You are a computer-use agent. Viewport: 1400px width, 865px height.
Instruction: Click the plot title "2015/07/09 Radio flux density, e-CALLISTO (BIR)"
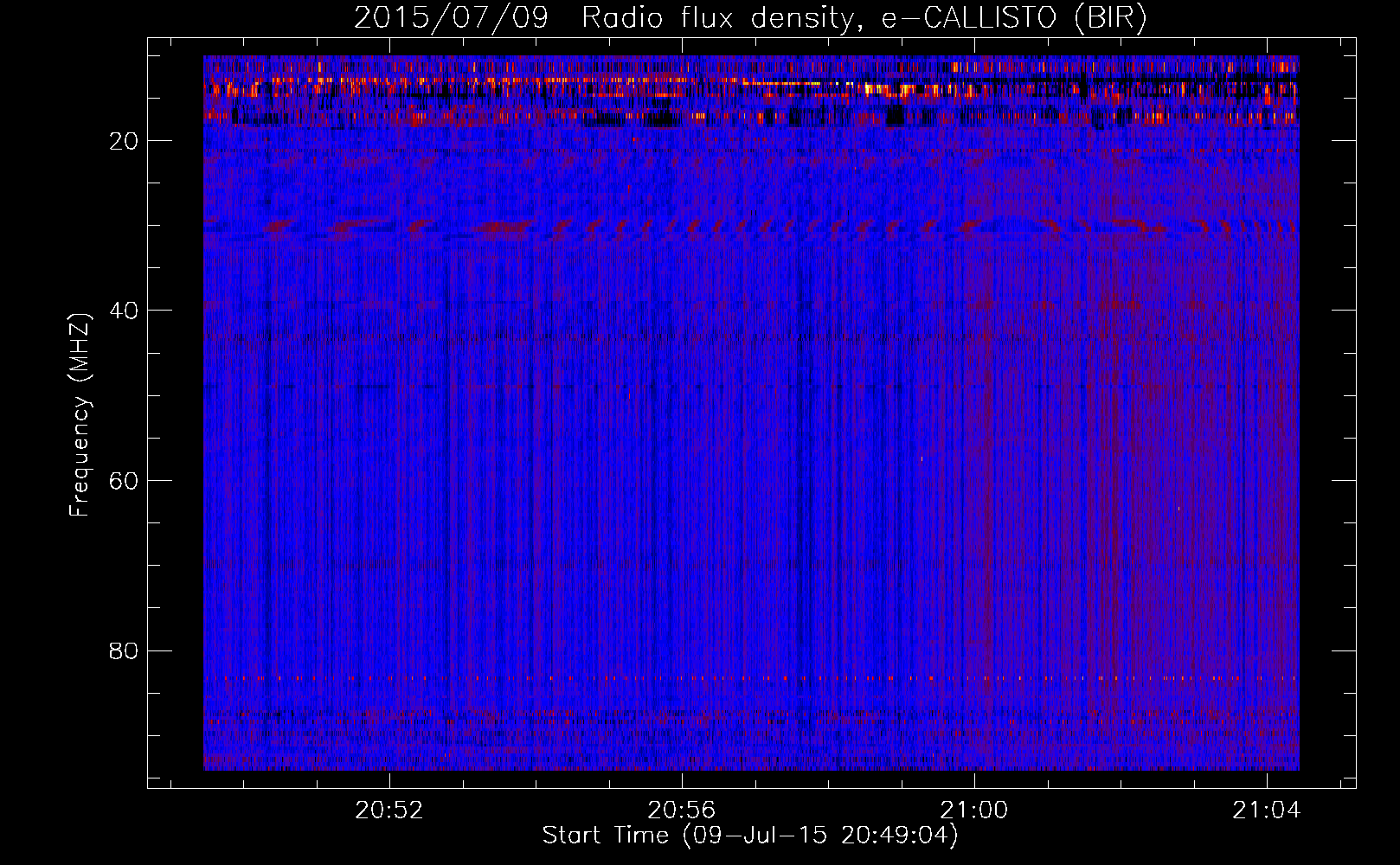tap(750, 18)
